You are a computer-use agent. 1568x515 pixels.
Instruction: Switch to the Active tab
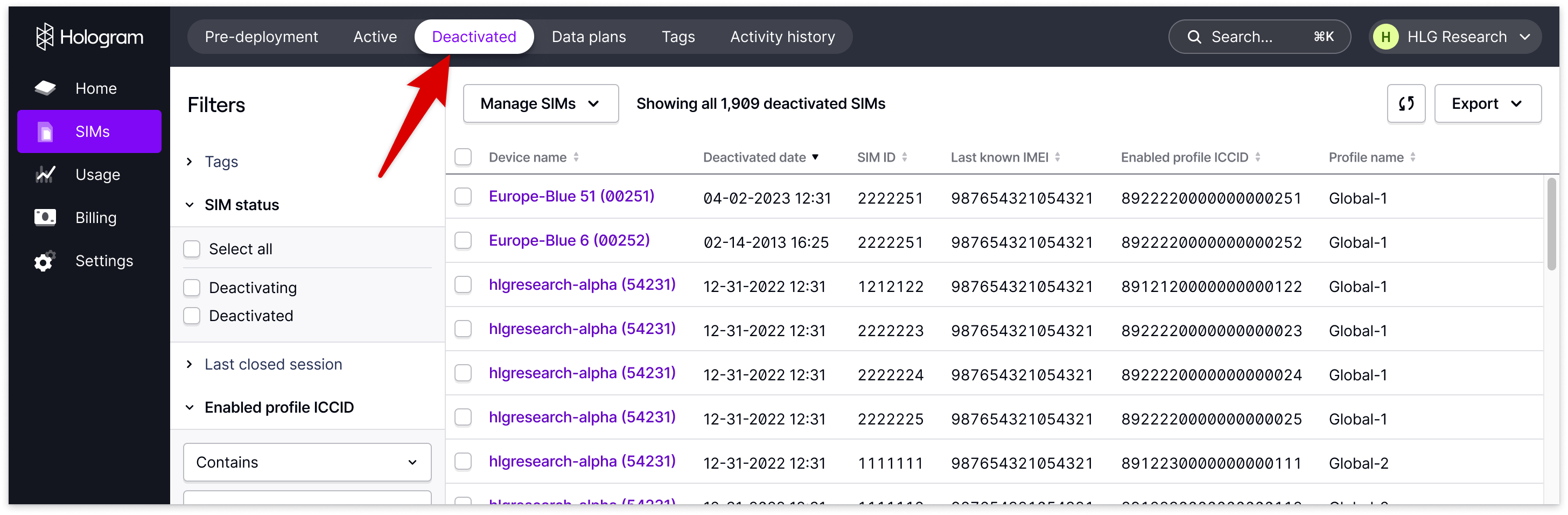coord(374,37)
